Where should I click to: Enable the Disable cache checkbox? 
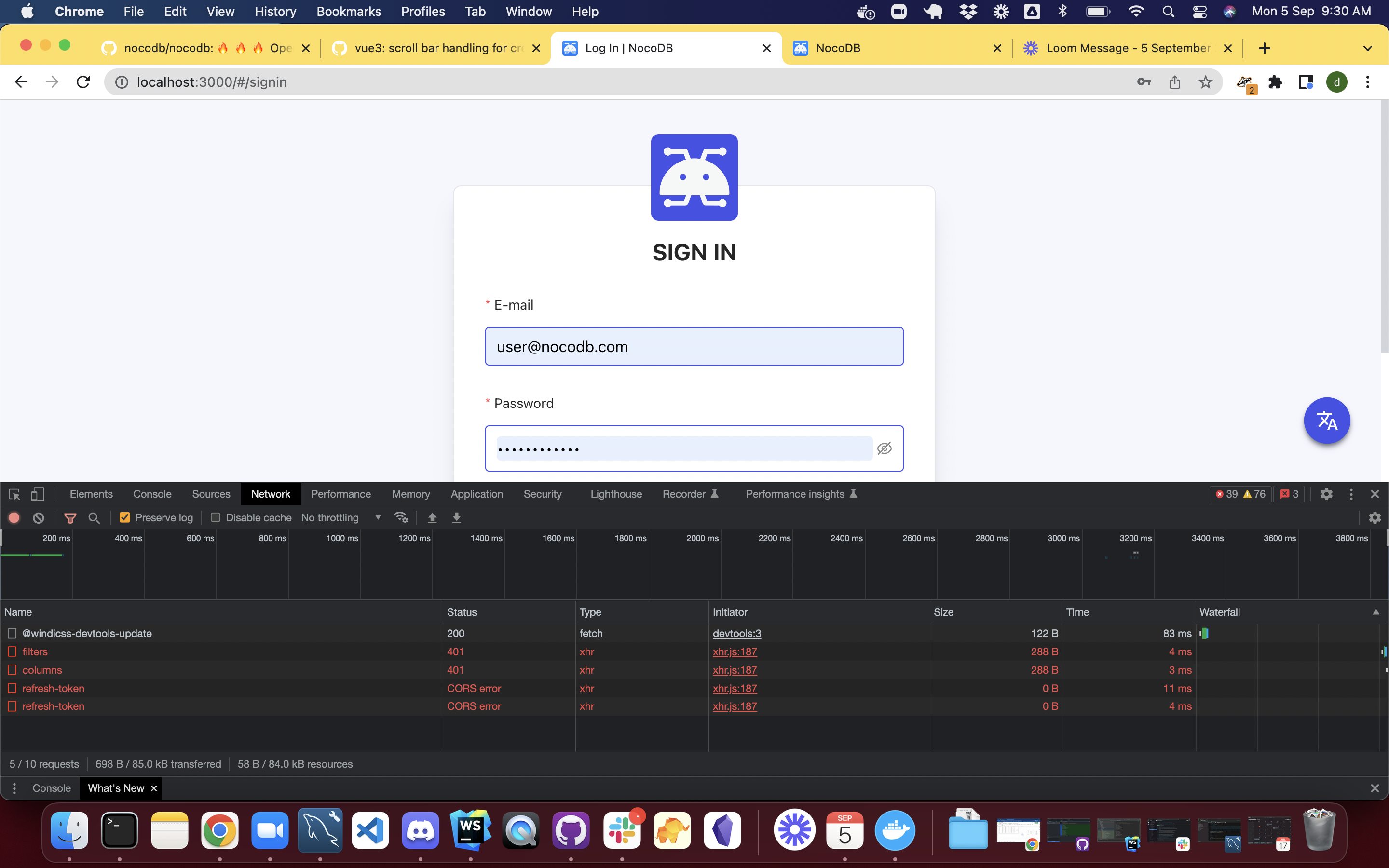click(215, 517)
